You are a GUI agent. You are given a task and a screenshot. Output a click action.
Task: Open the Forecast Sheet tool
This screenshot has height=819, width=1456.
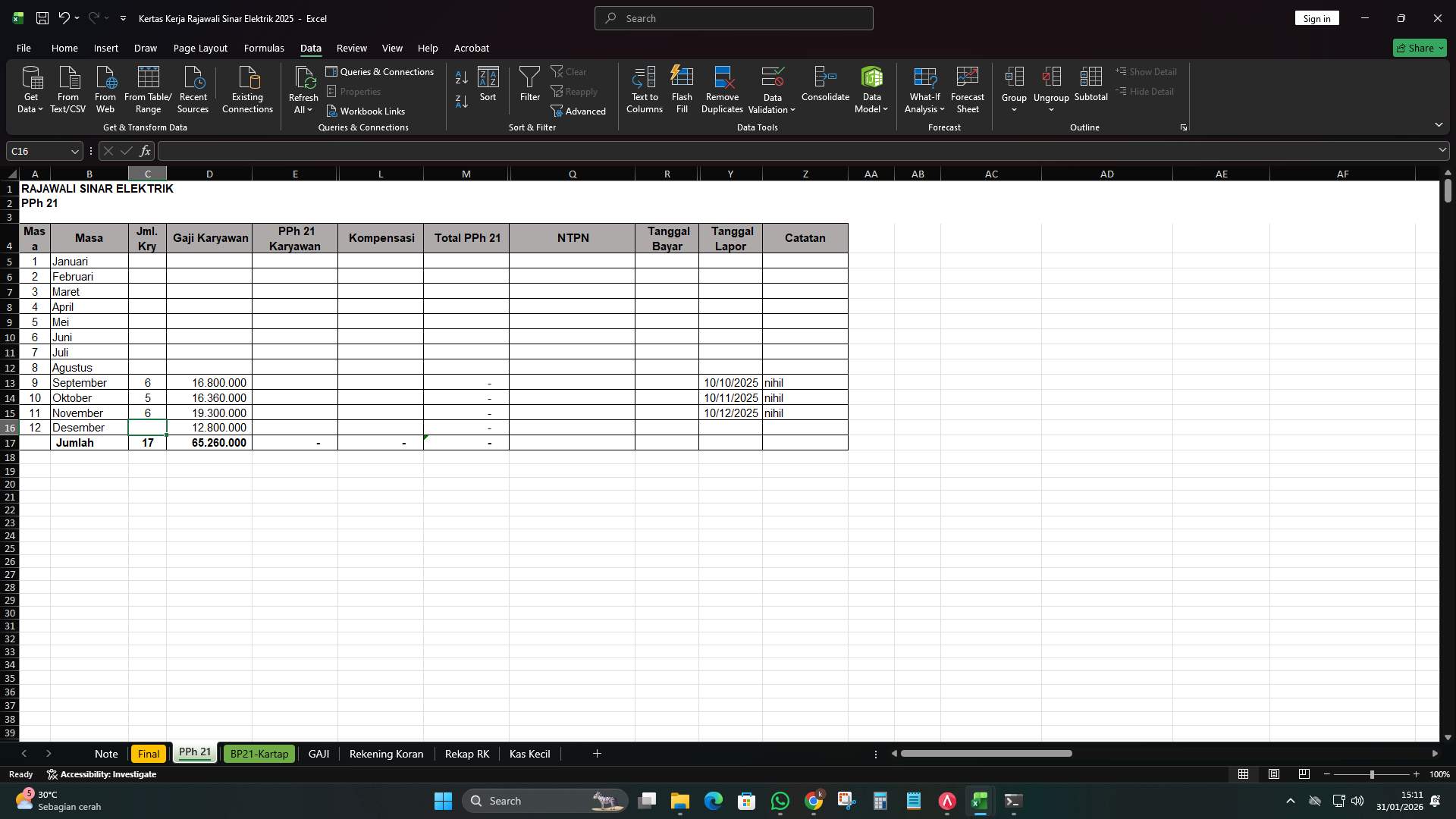point(968,89)
